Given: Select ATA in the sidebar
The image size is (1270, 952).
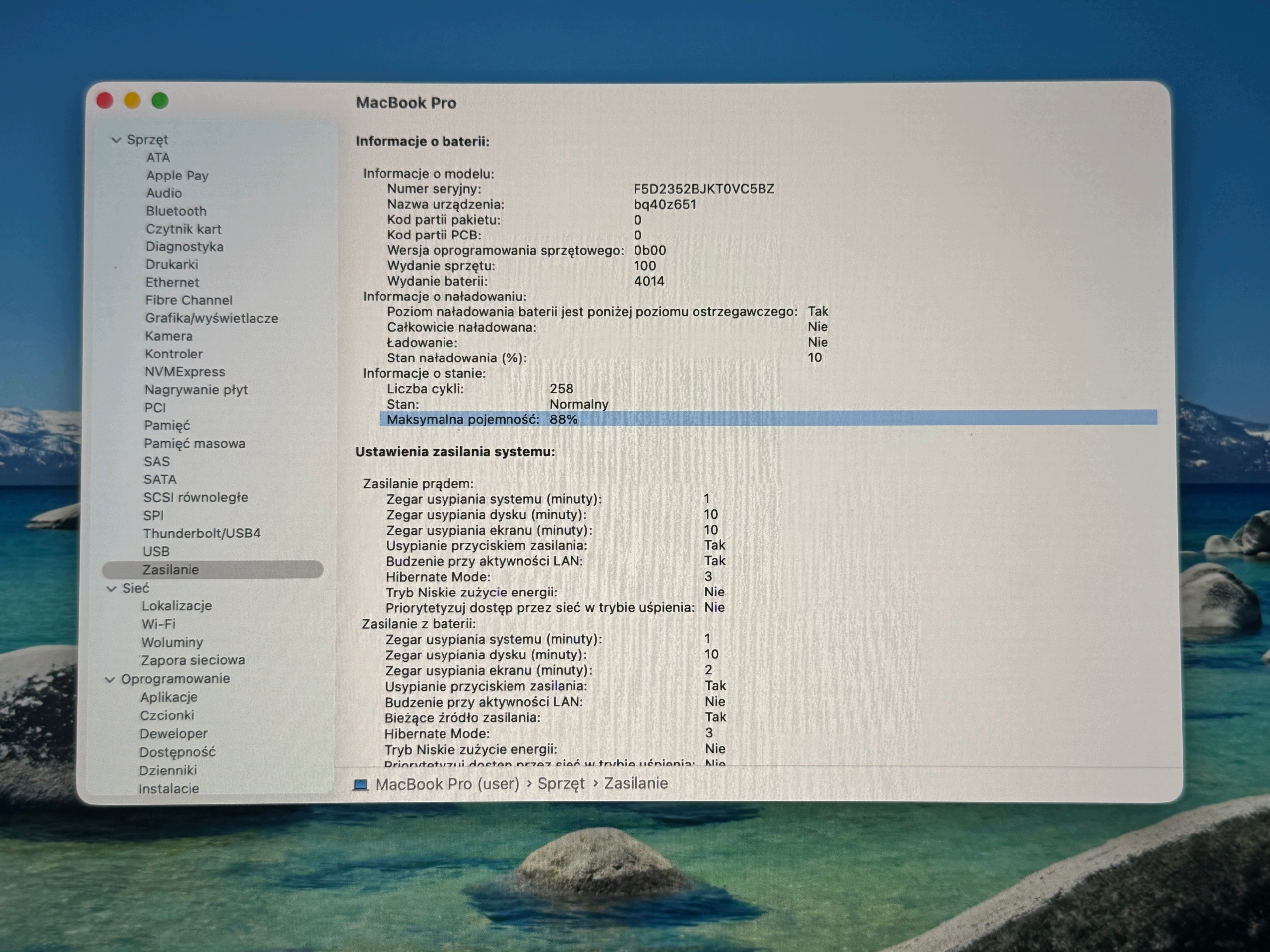Looking at the screenshot, I should (x=158, y=157).
